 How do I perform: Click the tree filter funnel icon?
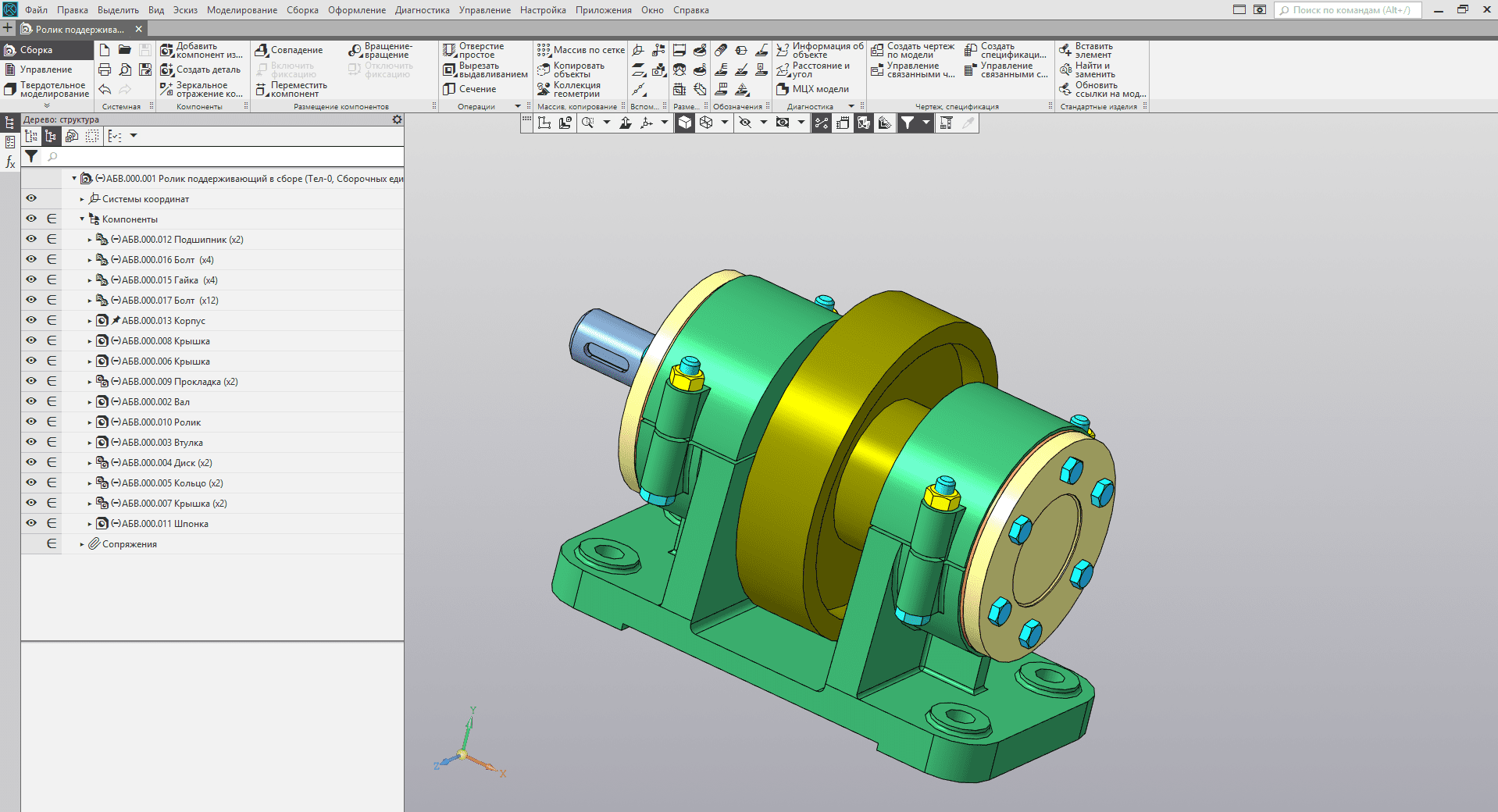[x=31, y=156]
